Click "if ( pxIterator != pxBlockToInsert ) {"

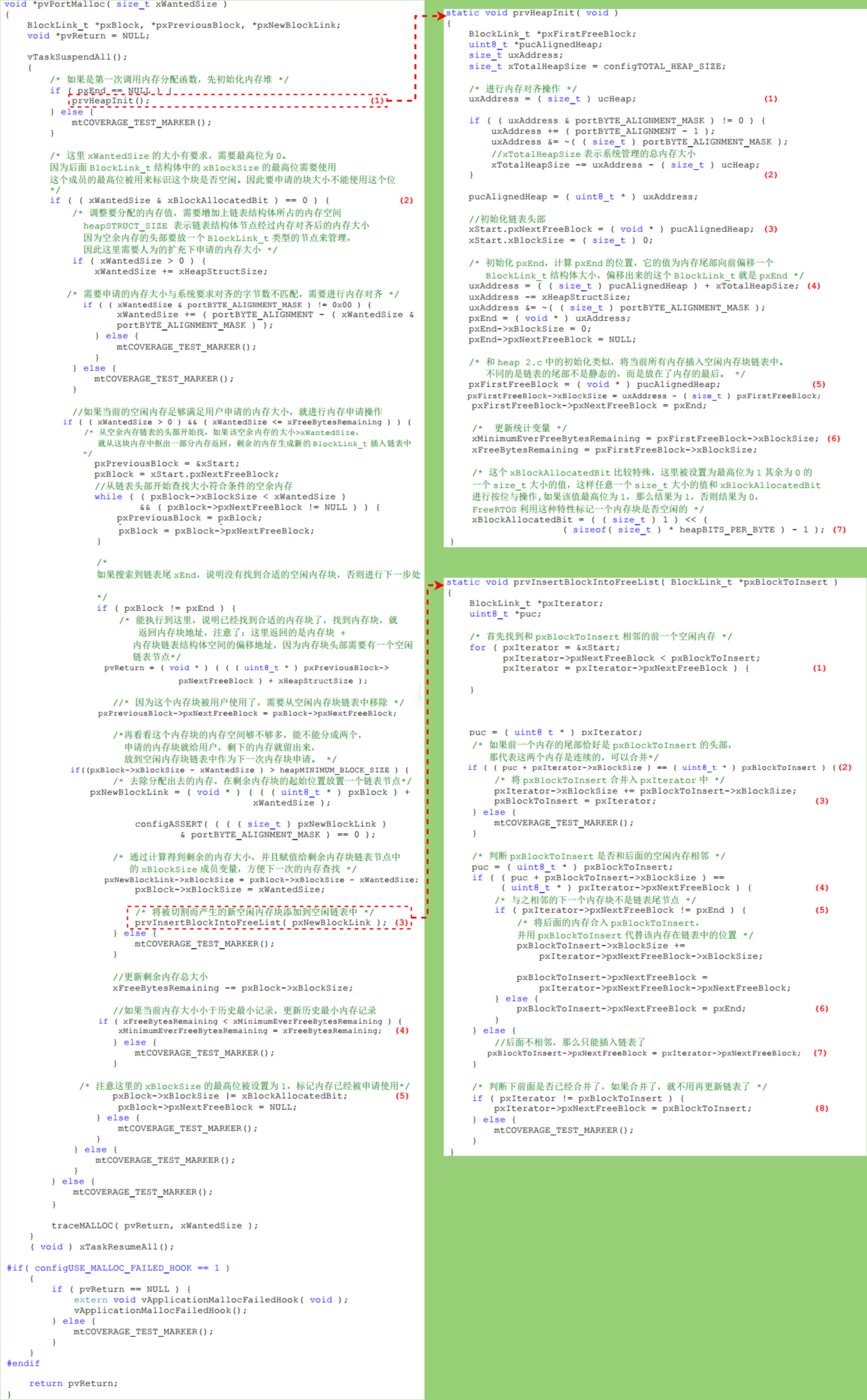[x=578, y=1099]
